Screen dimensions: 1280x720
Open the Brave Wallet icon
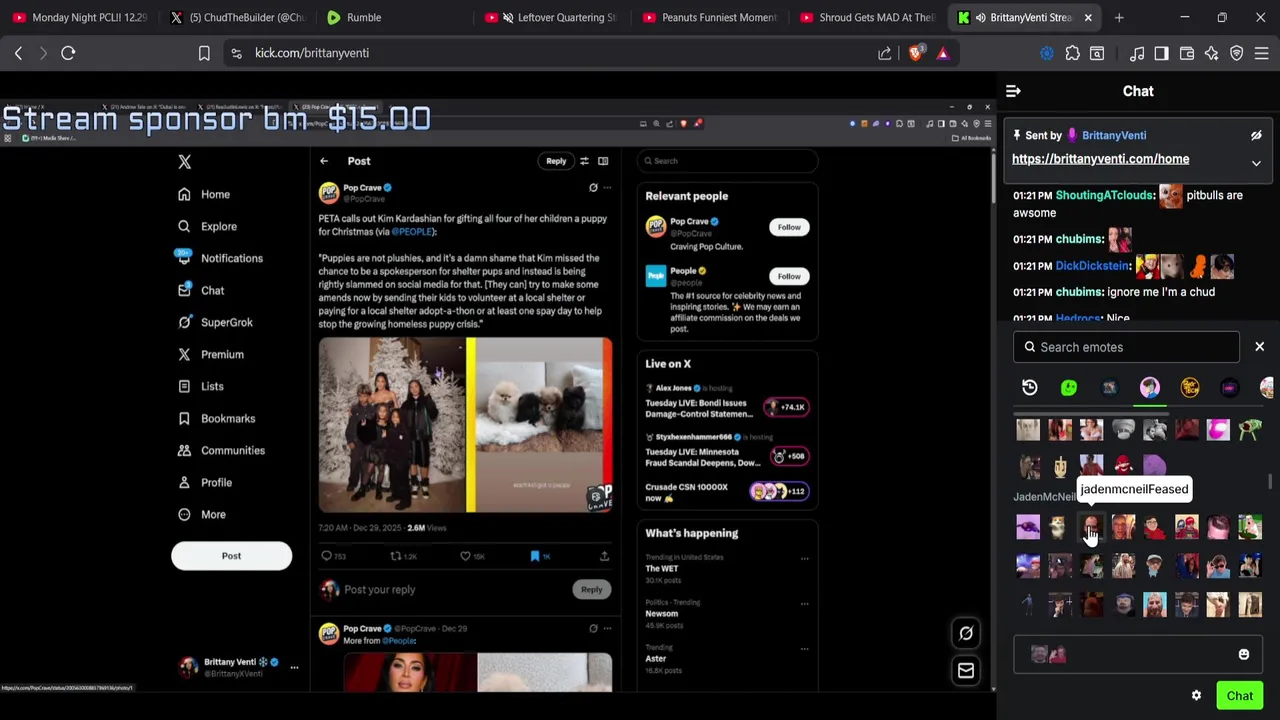1186,53
